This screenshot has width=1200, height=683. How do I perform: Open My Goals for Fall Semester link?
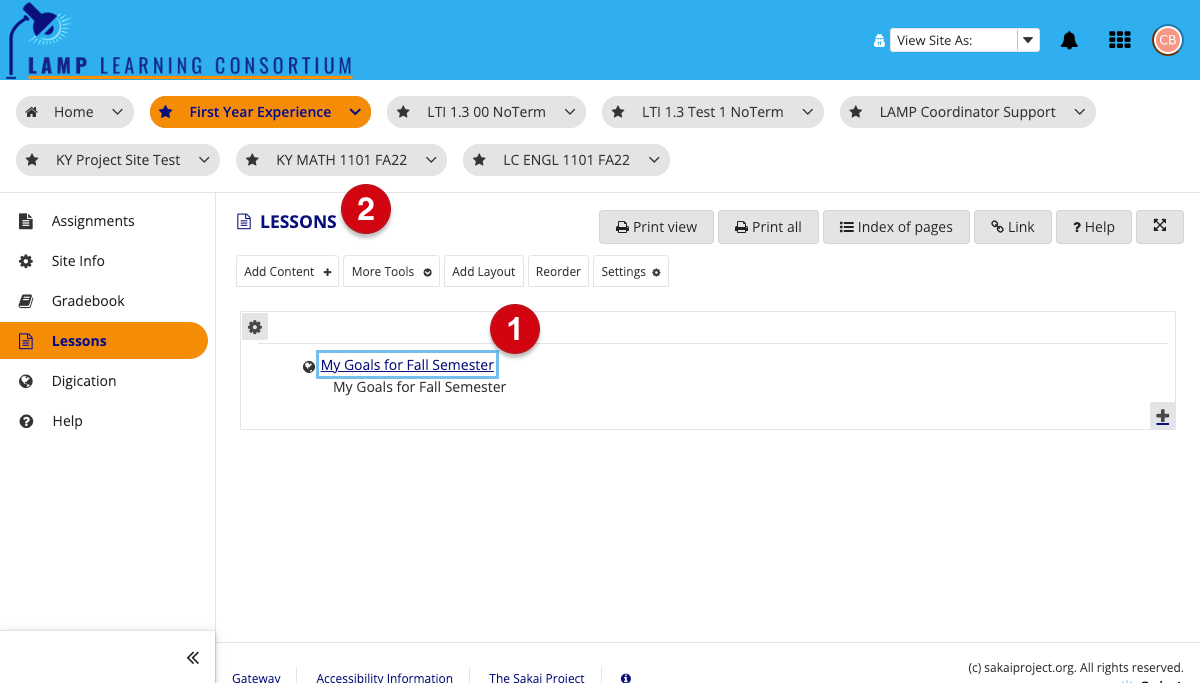pyautogui.click(x=407, y=365)
